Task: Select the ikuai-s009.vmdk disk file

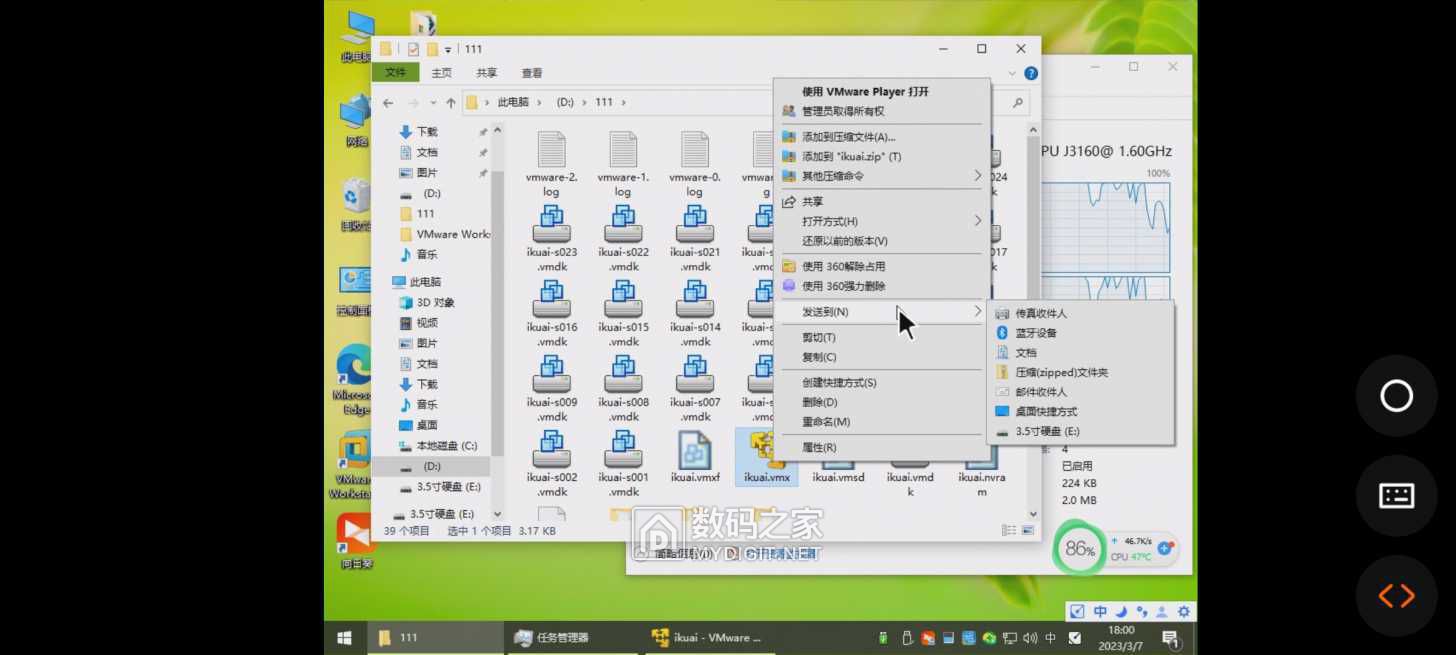Action: [551, 388]
